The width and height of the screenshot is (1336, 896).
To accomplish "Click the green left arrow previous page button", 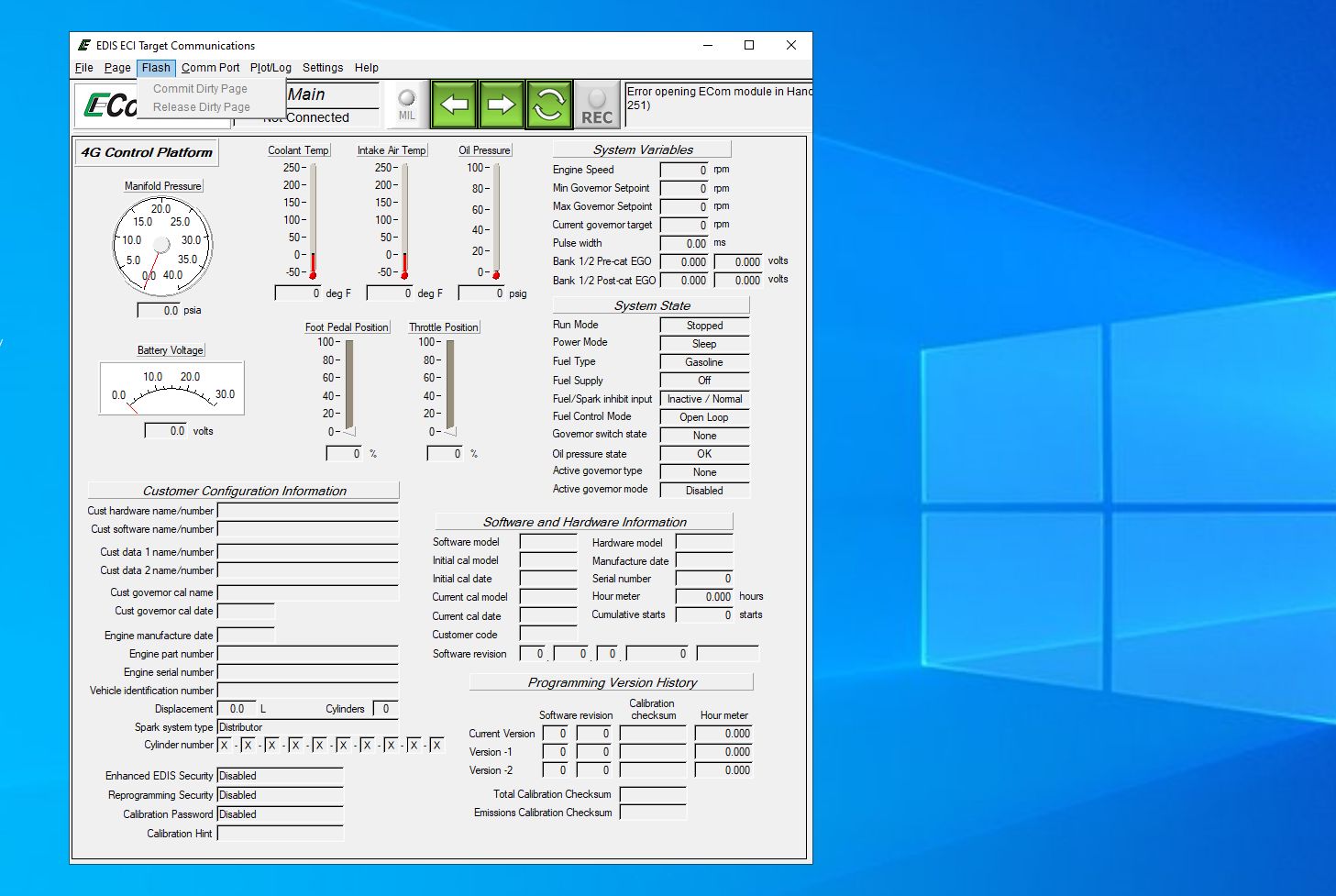I will 454,105.
